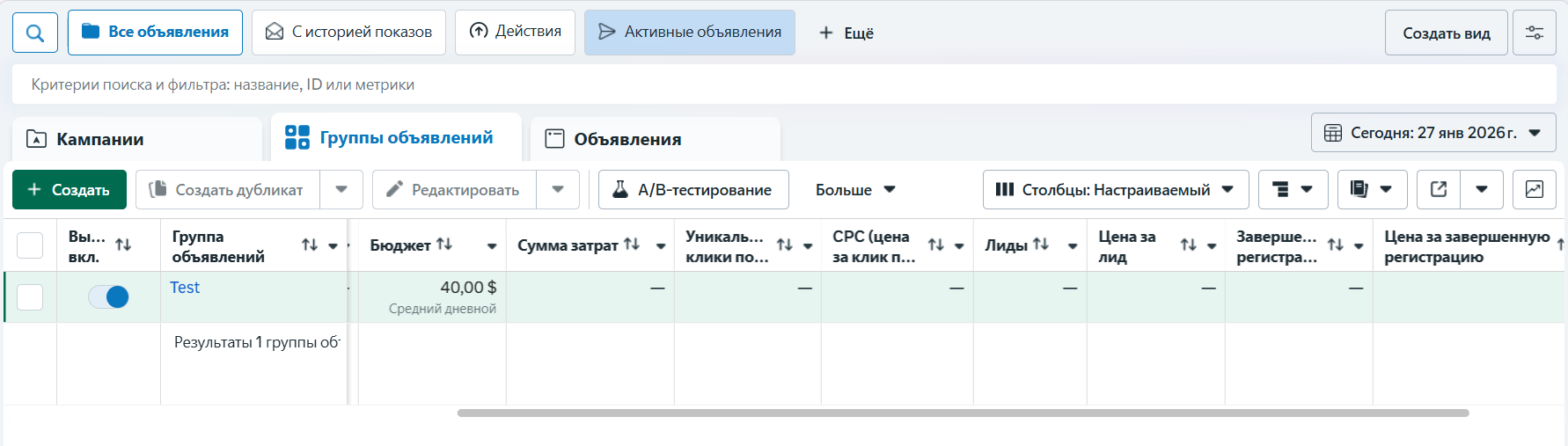The height and width of the screenshot is (446, 1568).
Task: Sort by the Leads column arrows
Action: pos(1041,245)
